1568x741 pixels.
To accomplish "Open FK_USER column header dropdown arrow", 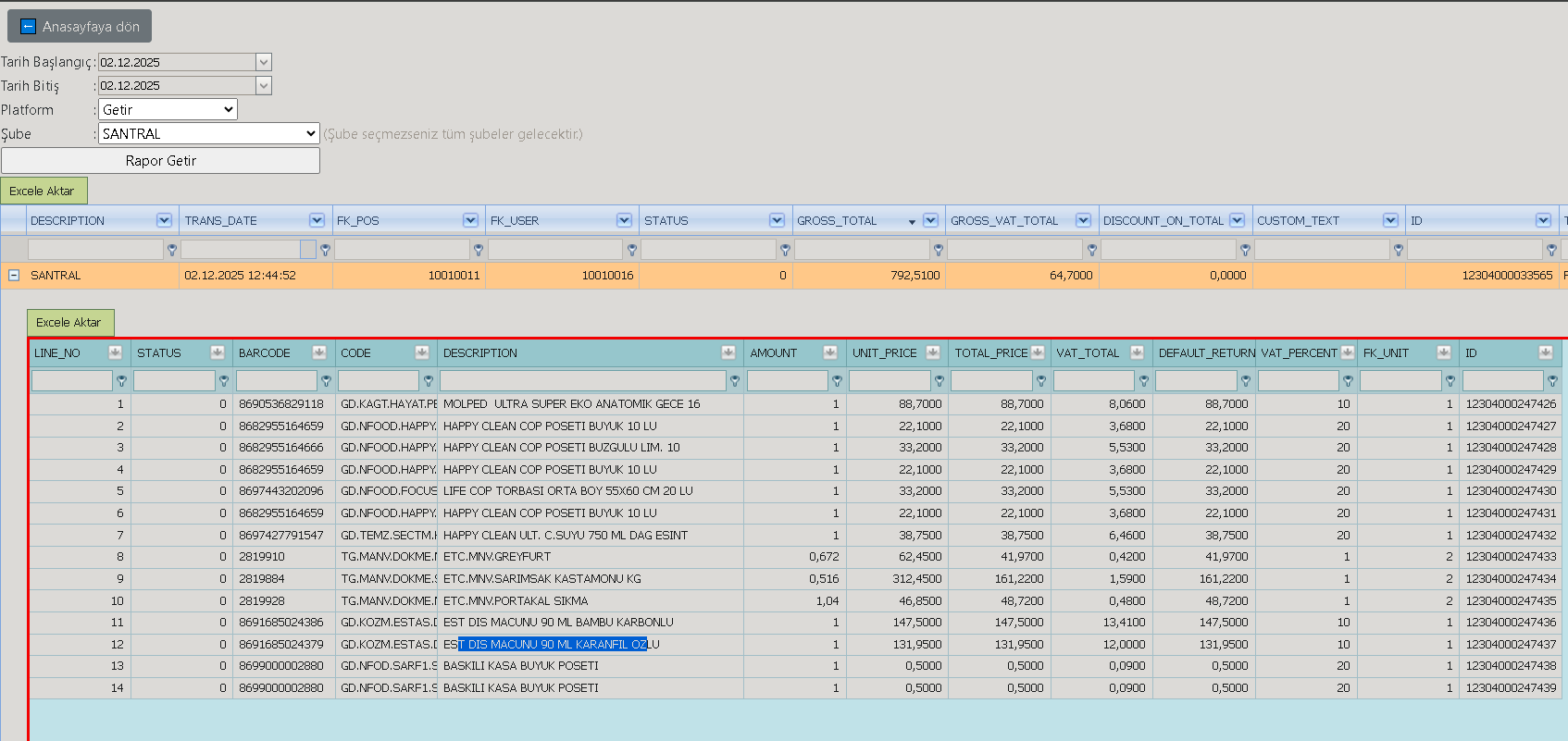I will pos(625,220).
